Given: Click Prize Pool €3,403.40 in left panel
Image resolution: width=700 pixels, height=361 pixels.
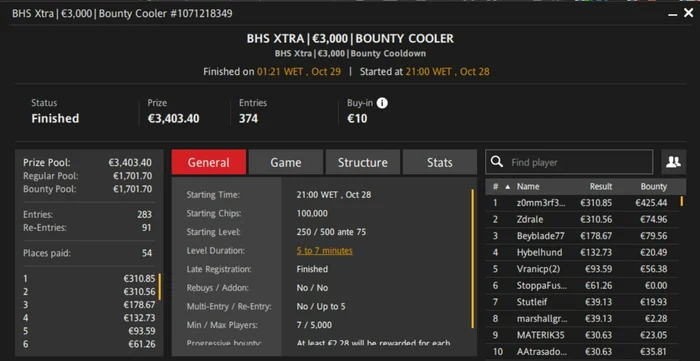Looking at the screenshot, I should tap(88, 162).
